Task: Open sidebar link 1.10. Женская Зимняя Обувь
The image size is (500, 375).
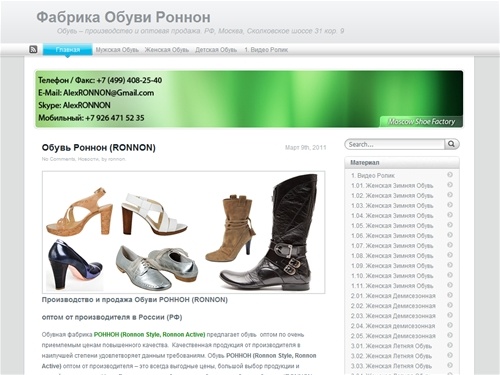Action: 392,276
